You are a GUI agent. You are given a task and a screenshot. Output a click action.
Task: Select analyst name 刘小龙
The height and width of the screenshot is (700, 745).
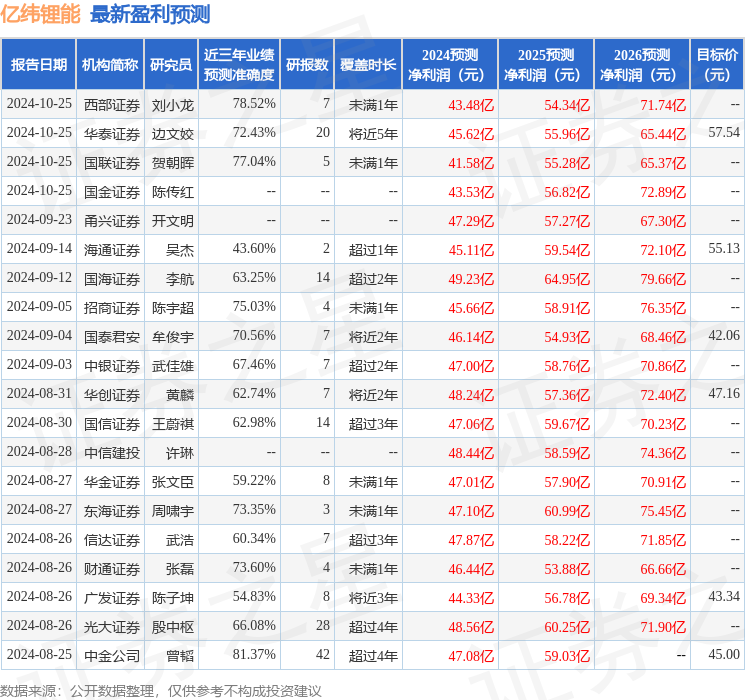point(173,105)
